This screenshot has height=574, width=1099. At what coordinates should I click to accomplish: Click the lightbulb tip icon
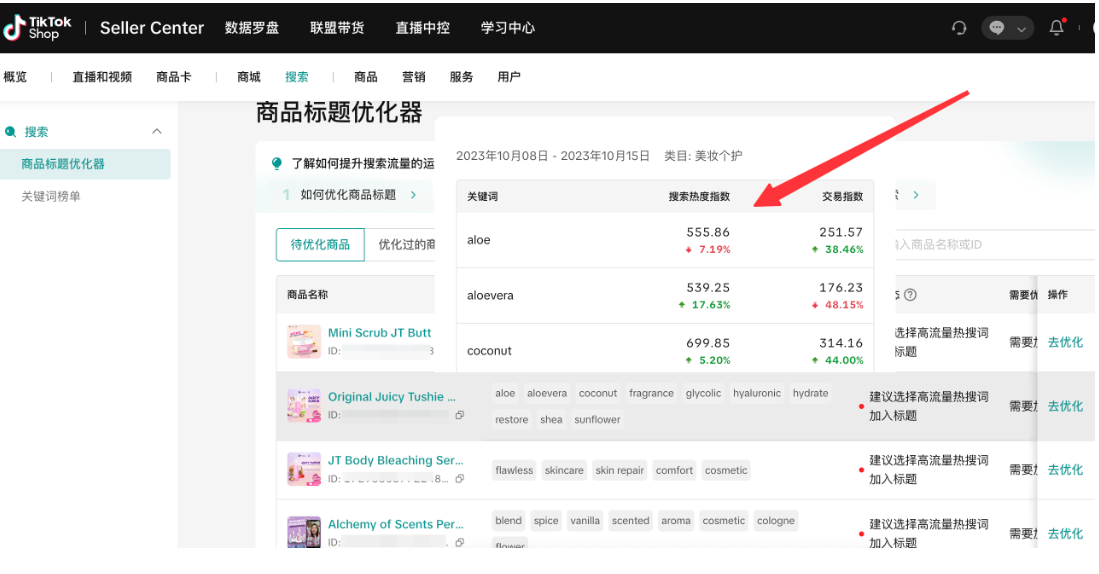pyautogui.click(x=277, y=163)
